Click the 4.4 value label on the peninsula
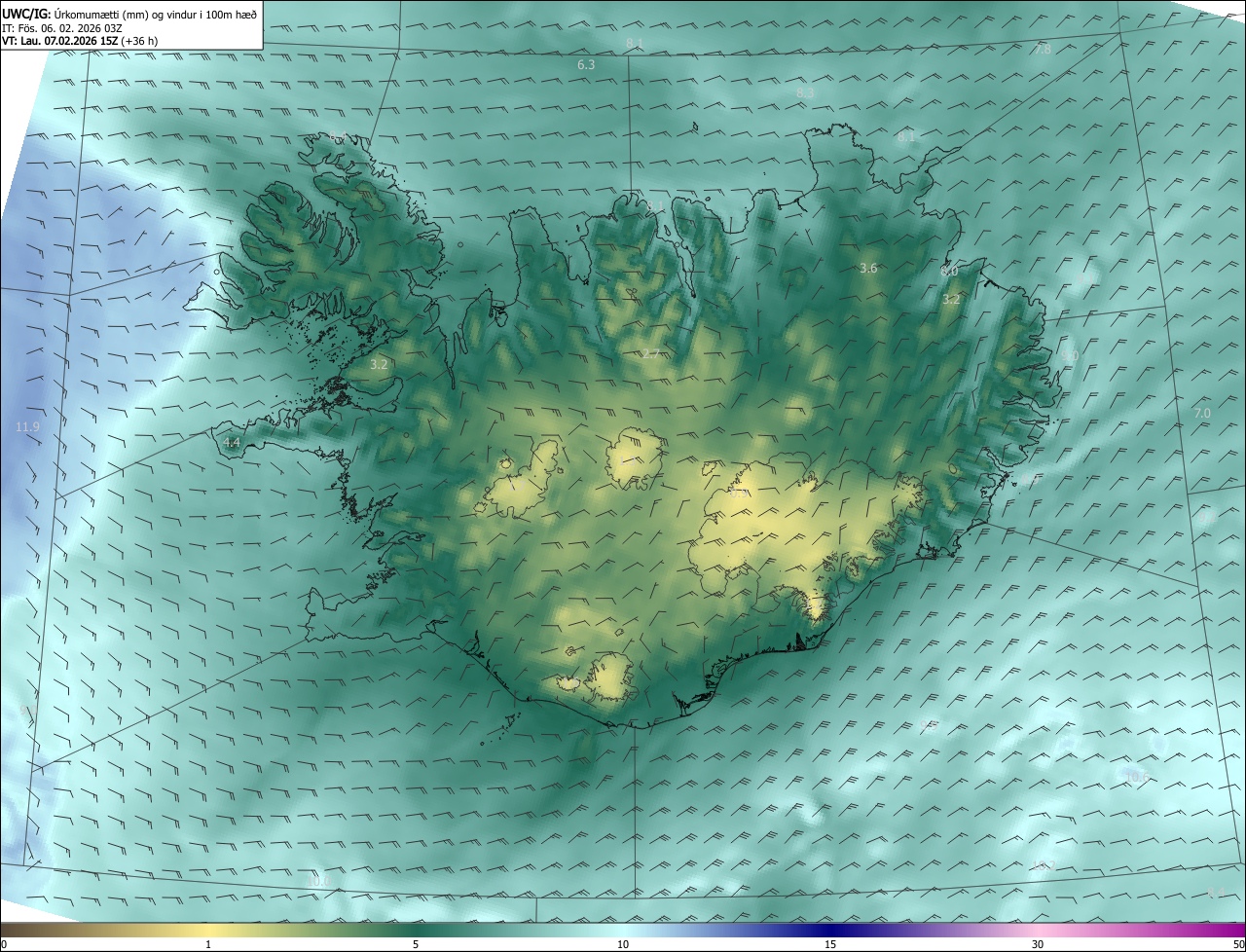 coord(232,442)
